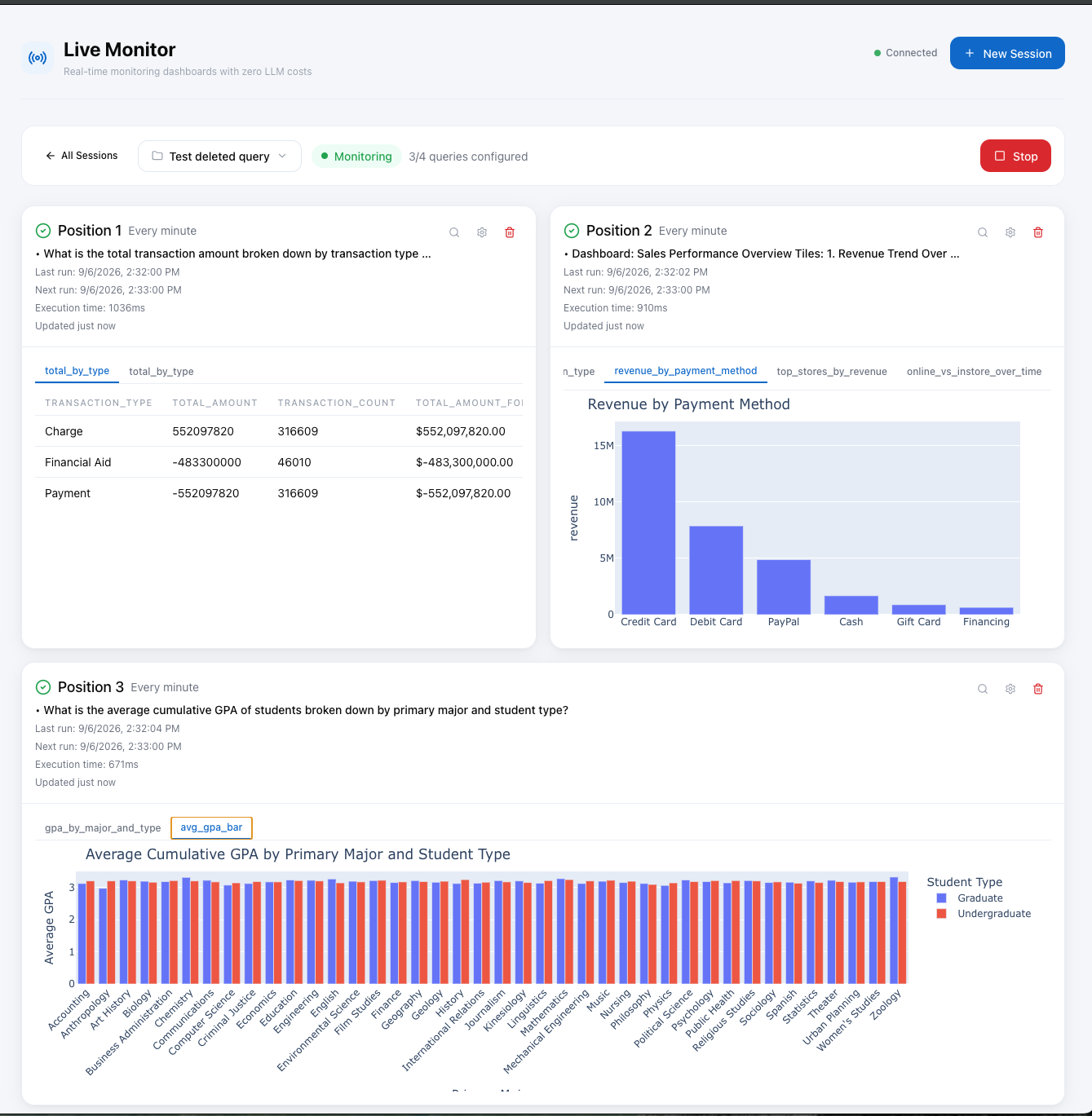Click Position 1 green status check icon
Screen dimensions: 1092x1116
tap(43, 231)
